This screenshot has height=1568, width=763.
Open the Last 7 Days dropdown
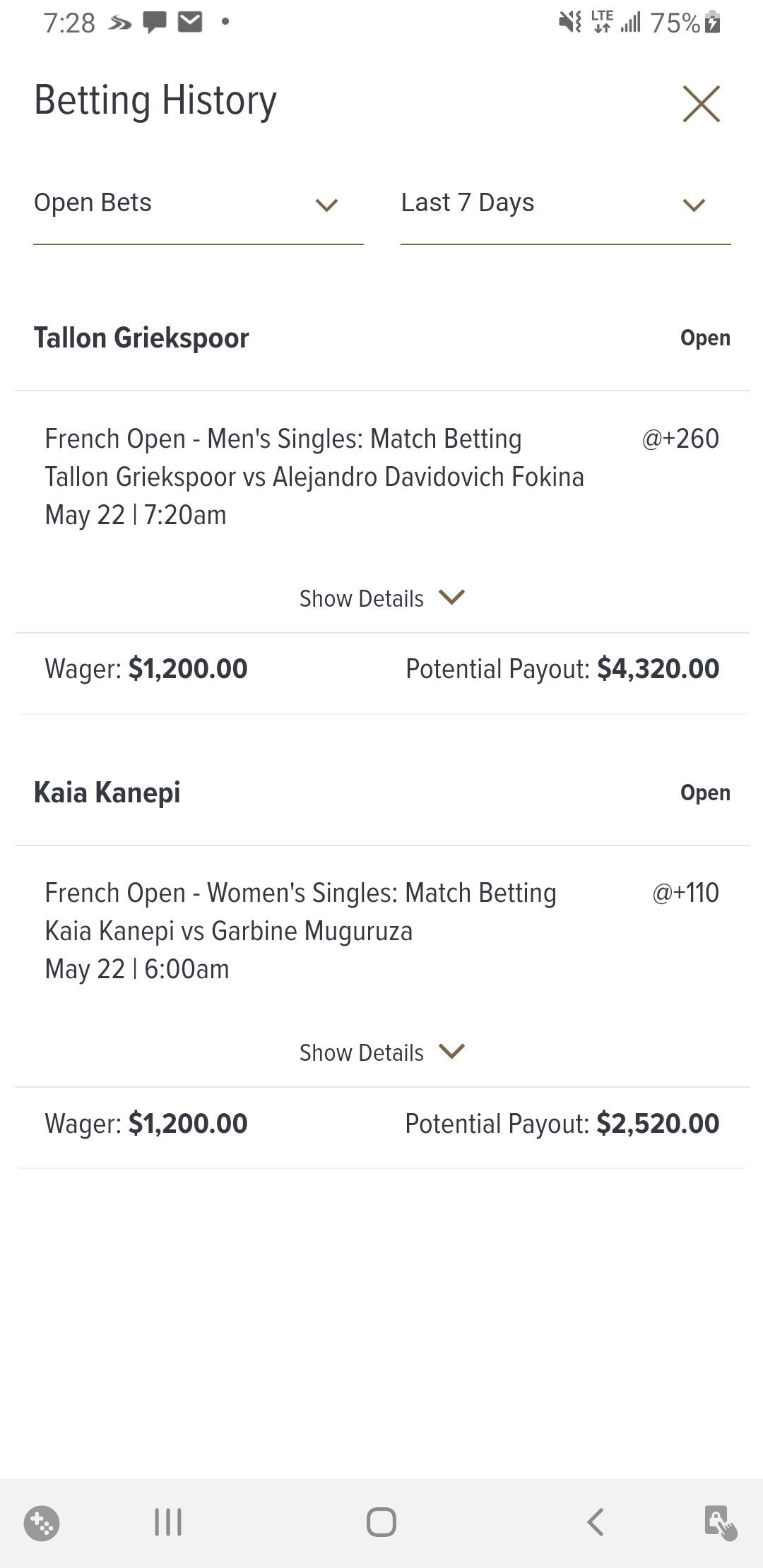[565, 204]
